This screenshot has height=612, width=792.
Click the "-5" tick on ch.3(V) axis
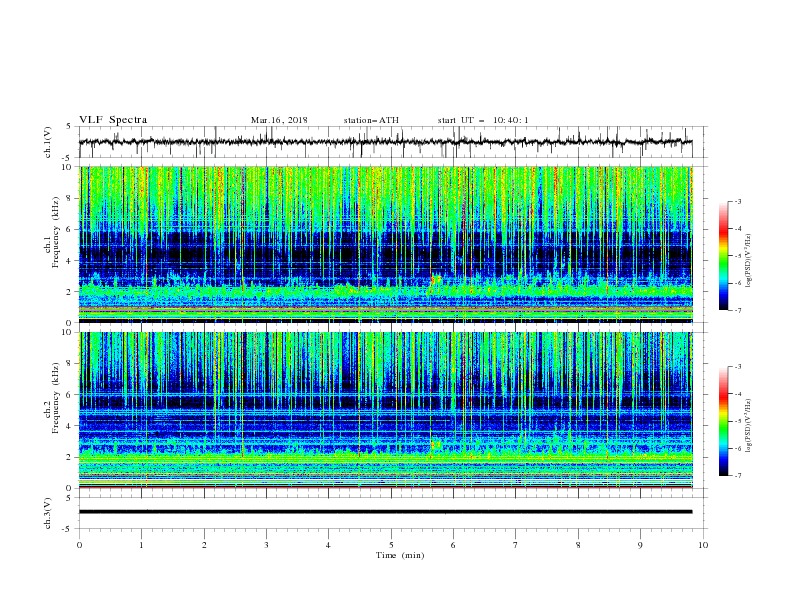coord(68,529)
